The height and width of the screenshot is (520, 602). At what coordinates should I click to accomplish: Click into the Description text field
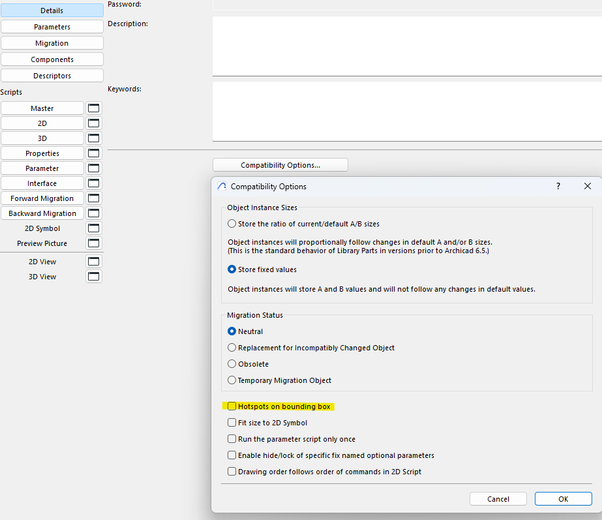[407, 46]
